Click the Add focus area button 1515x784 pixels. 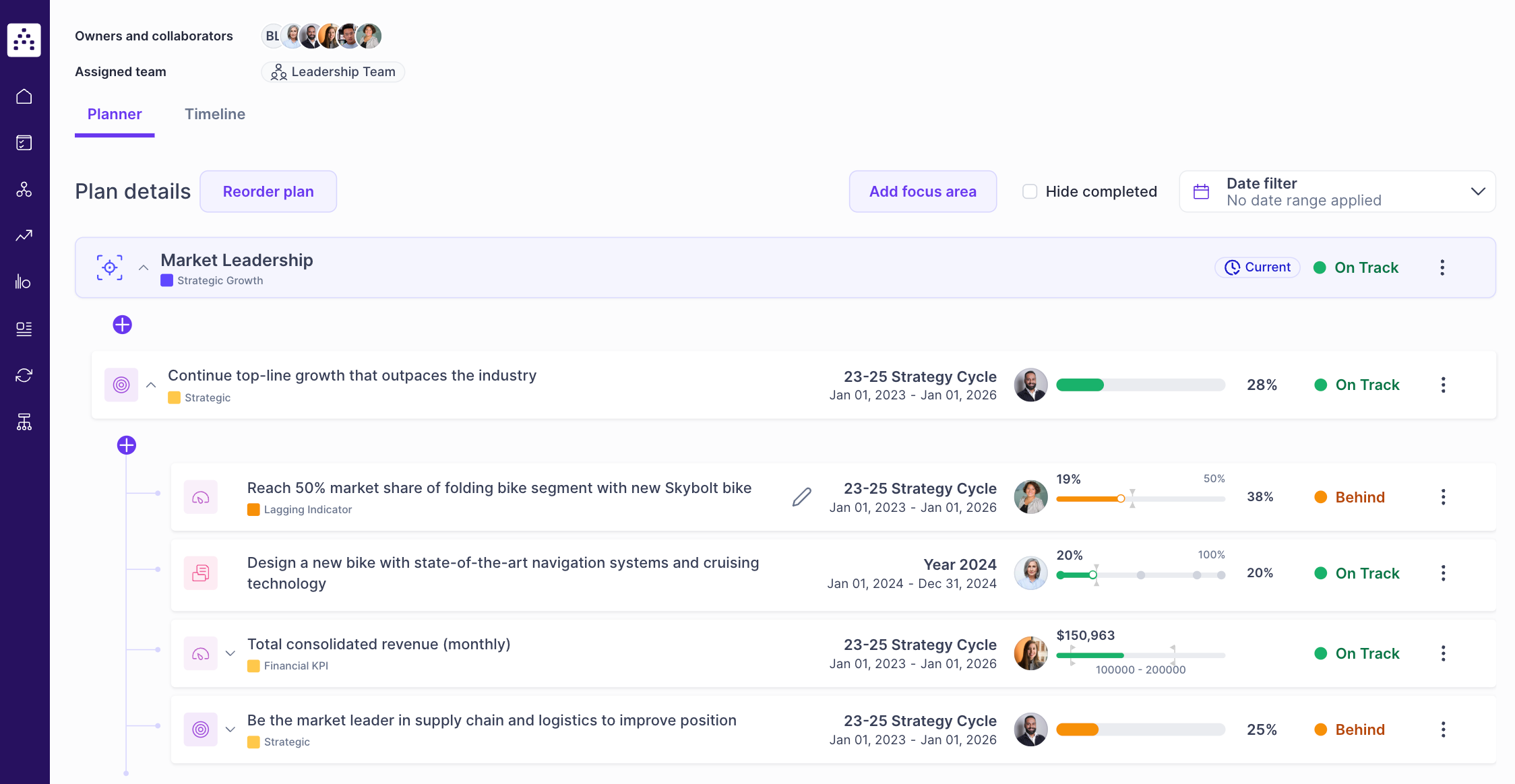click(922, 191)
